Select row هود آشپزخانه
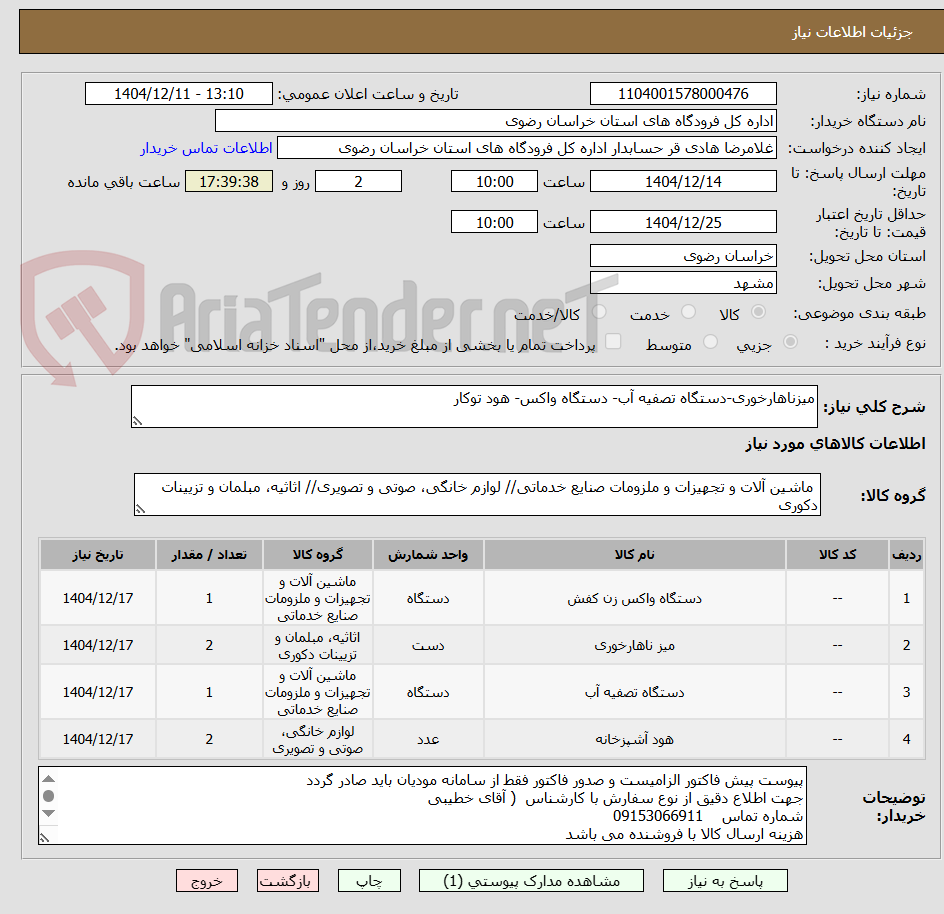The image size is (944, 914). [482, 739]
